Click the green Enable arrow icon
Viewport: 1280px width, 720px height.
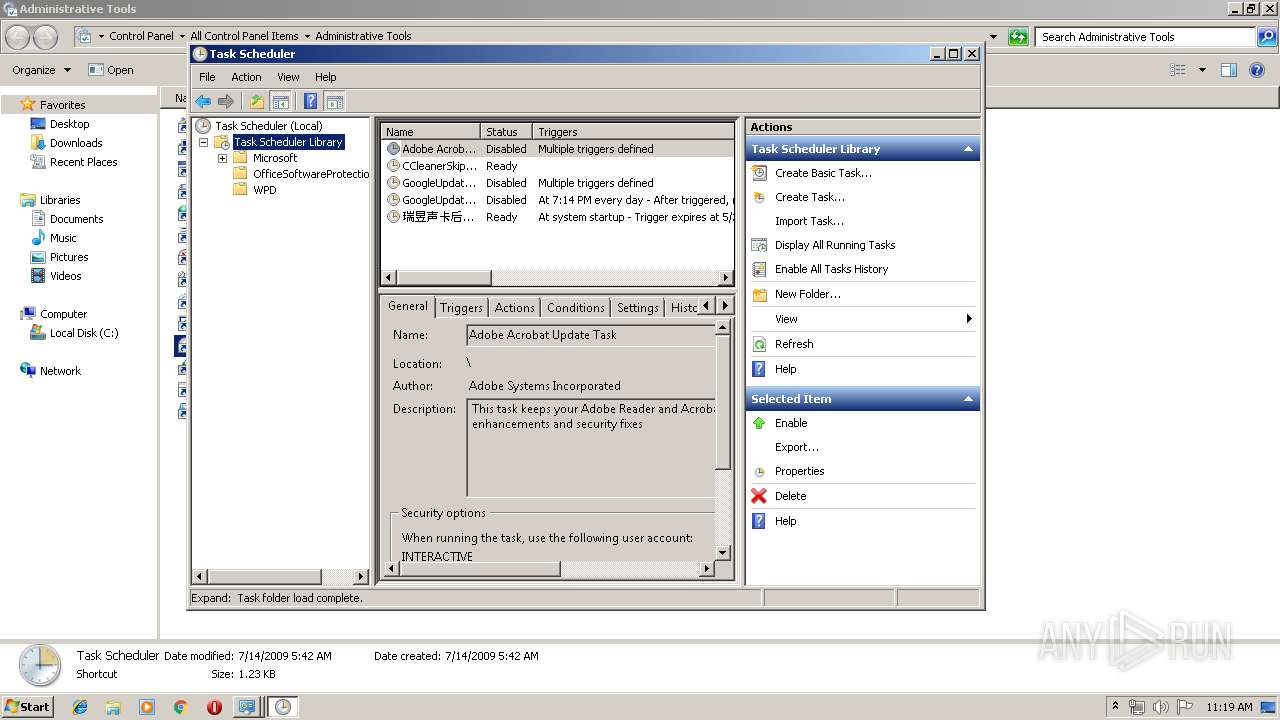760,423
